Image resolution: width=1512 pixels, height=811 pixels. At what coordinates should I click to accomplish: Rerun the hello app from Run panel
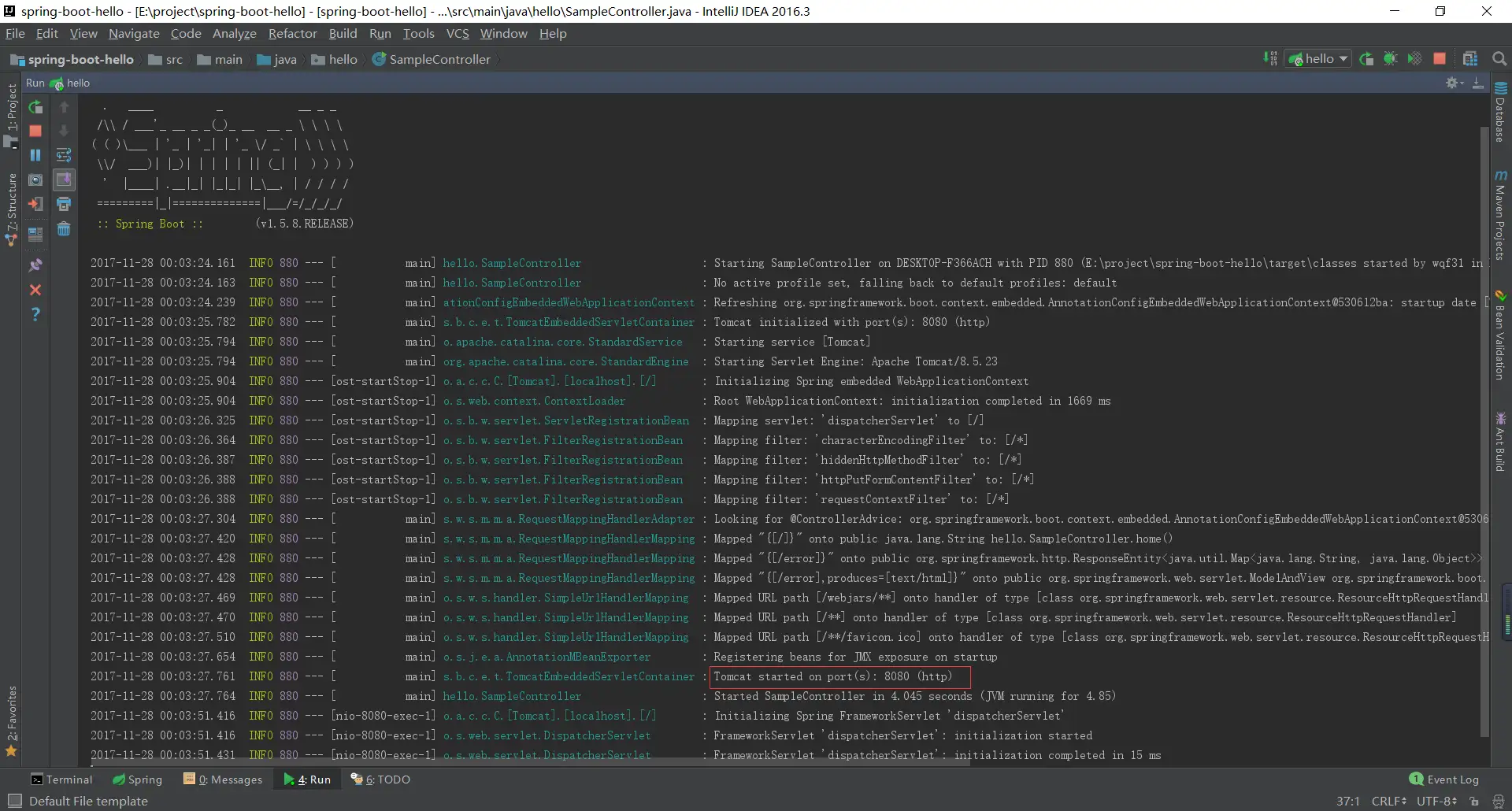point(35,107)
